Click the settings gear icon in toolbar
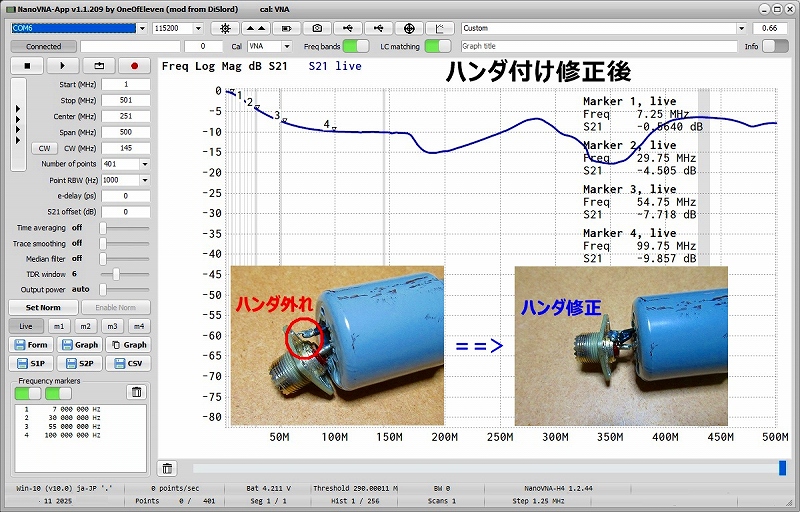The image size is (800, 512). (225, 28)
